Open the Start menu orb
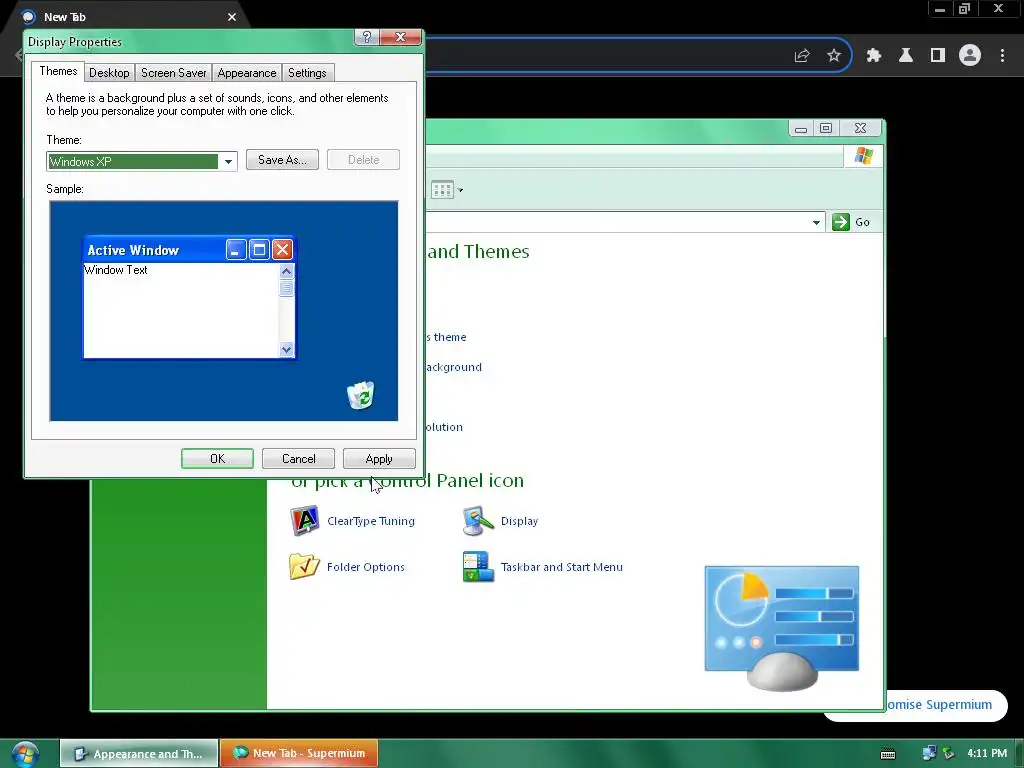 [25, 754]
